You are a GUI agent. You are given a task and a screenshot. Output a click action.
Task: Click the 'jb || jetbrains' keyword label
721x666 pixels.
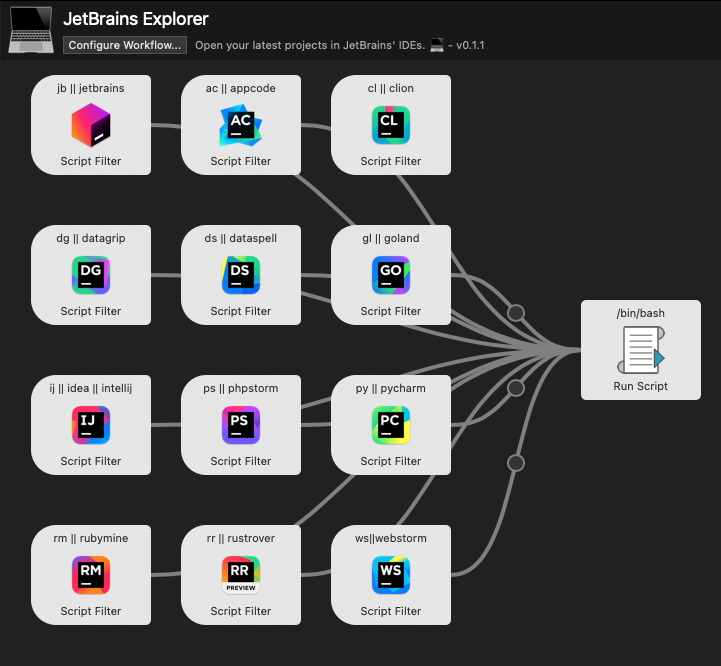click(91, 88)
